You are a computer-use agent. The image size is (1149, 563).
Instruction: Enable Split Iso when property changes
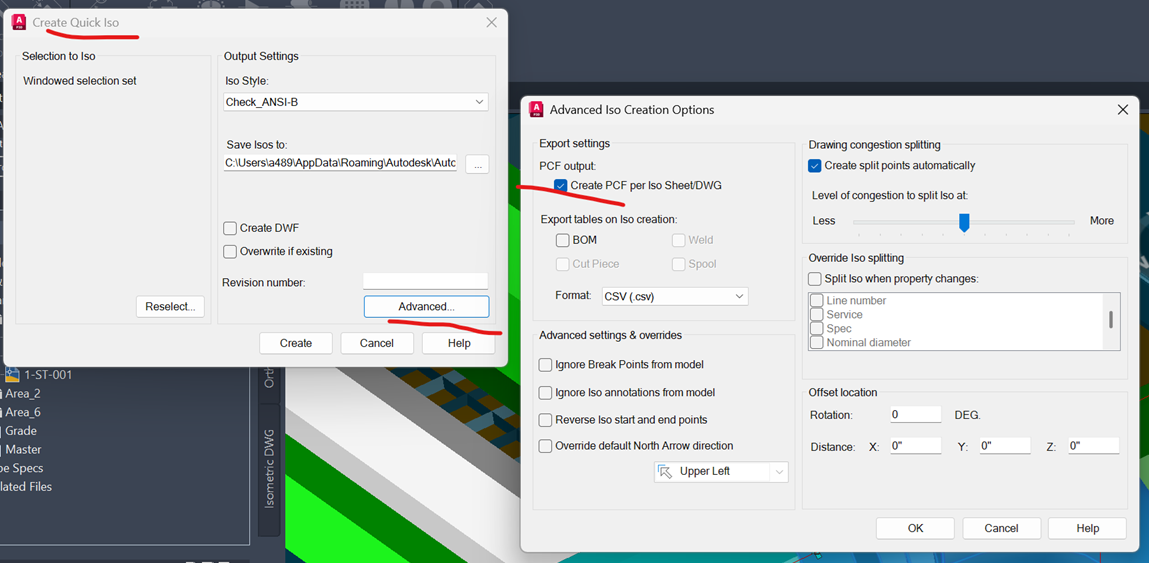click(815, 279)
